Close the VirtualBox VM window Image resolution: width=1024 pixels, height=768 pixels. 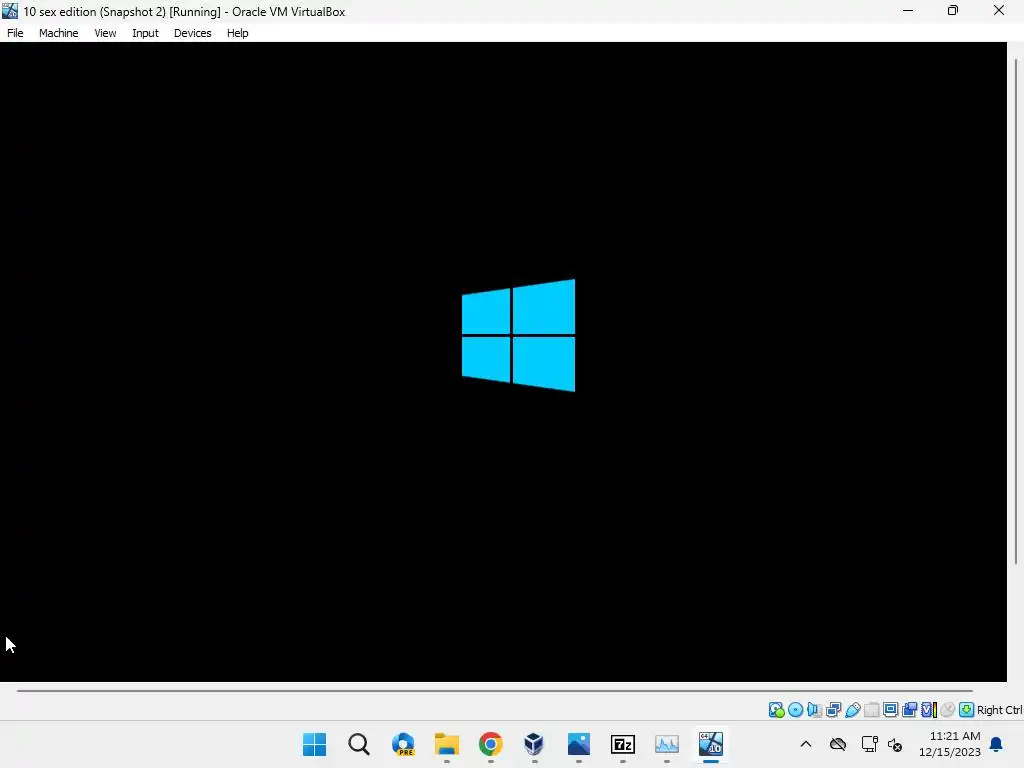pos(999,11)
